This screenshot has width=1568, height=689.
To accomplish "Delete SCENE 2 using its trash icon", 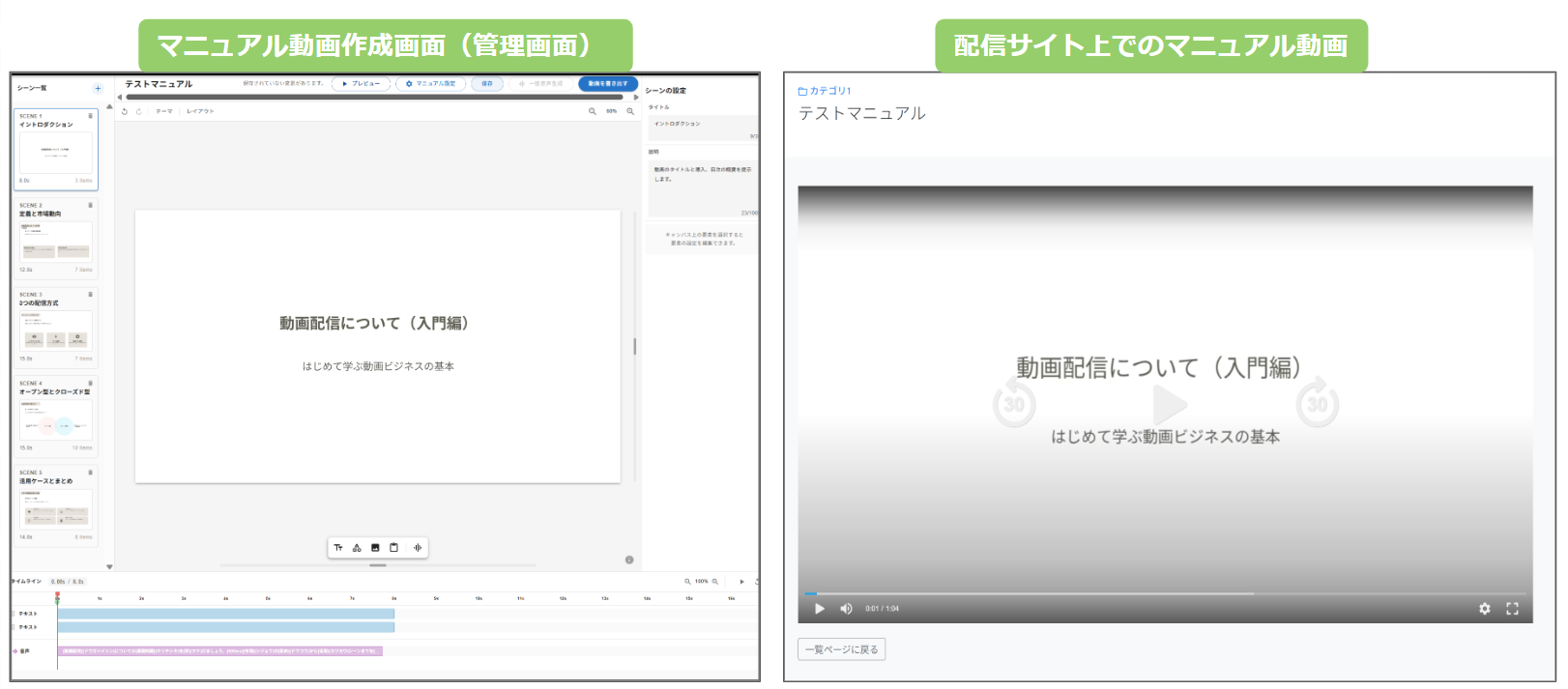I will (x=91, y=205).
